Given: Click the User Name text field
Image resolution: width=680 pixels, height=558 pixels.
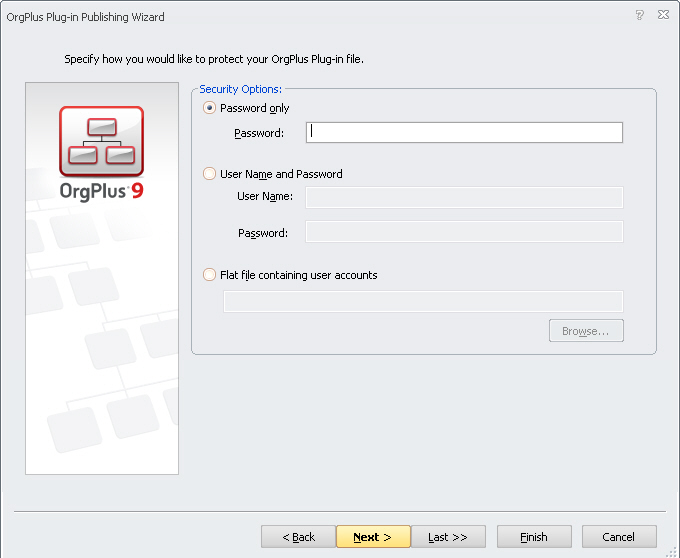Looking at the screenshot, I should pos(464,197).
